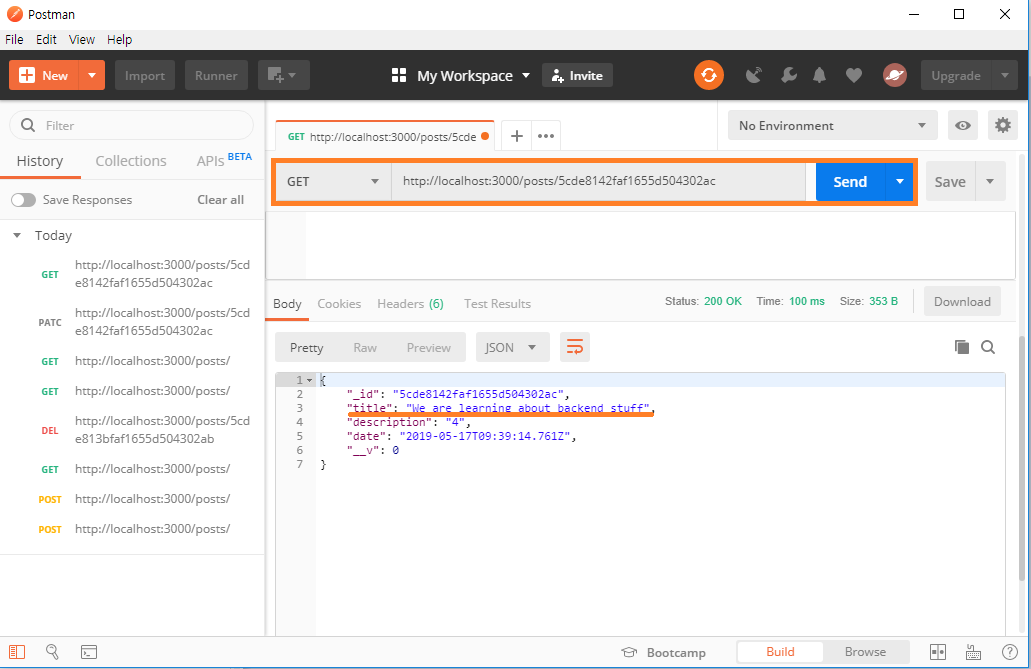Collapse the Today history group
The width and height of the screenshot is (1031, 669).
click(x=17, y=235)
